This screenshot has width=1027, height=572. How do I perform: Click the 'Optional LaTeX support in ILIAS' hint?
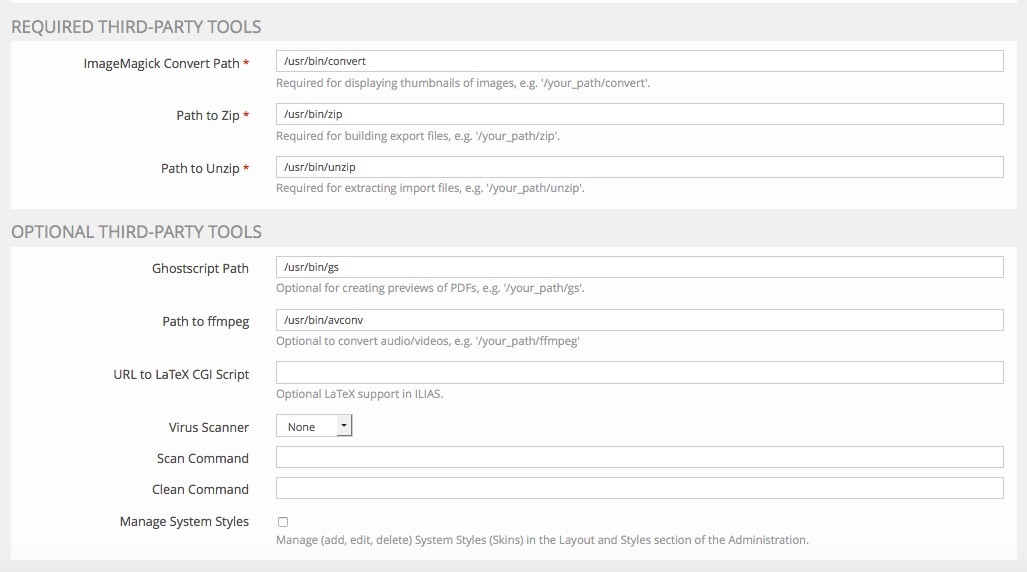tap(359, 394)
